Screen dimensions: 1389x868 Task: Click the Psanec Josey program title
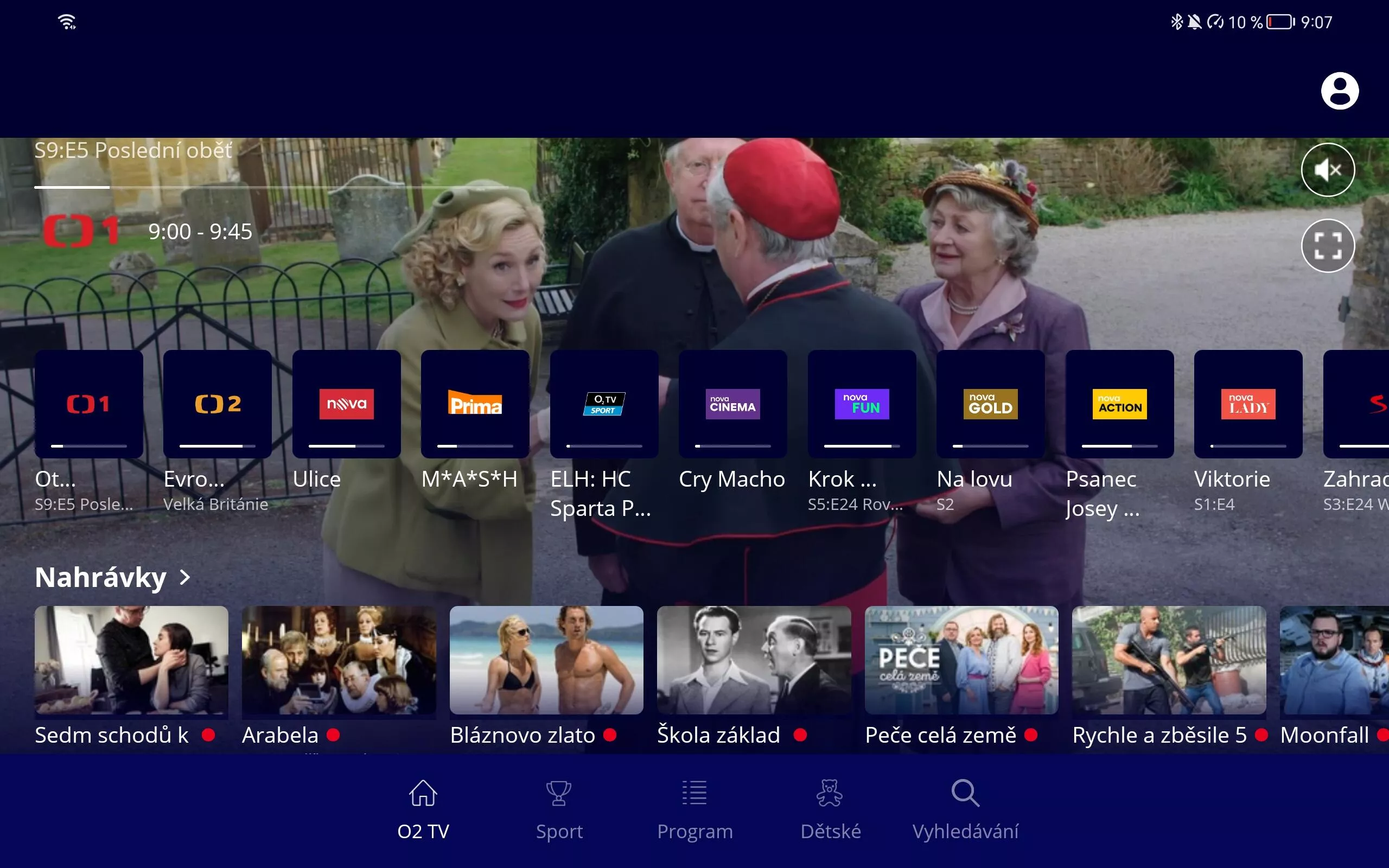pyautogui.click(x=1103, y=494)
